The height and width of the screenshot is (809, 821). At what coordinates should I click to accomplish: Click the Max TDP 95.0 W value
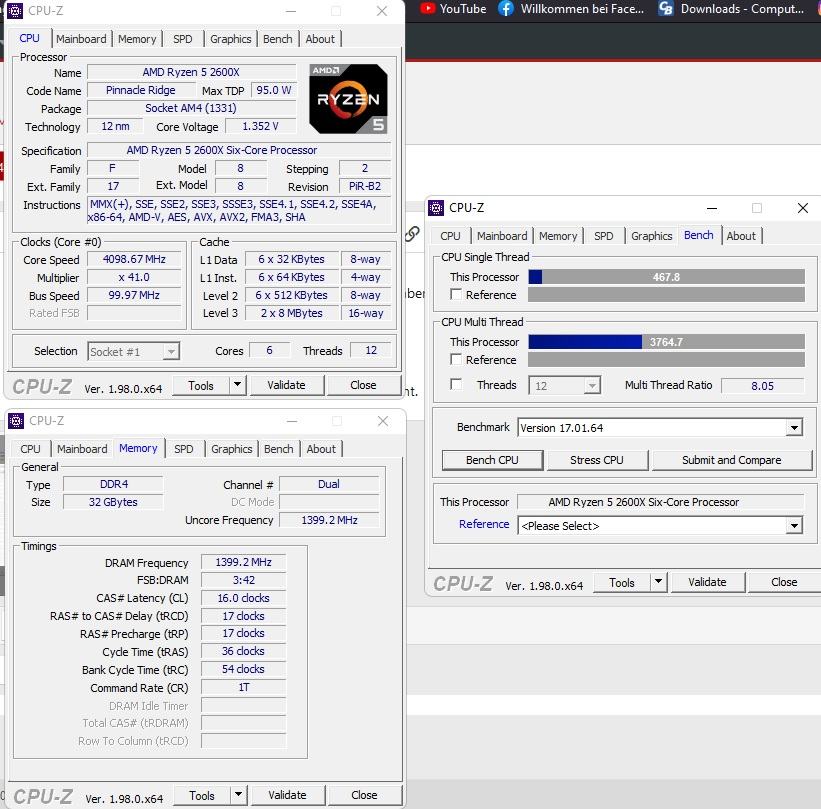coord(273,90)
